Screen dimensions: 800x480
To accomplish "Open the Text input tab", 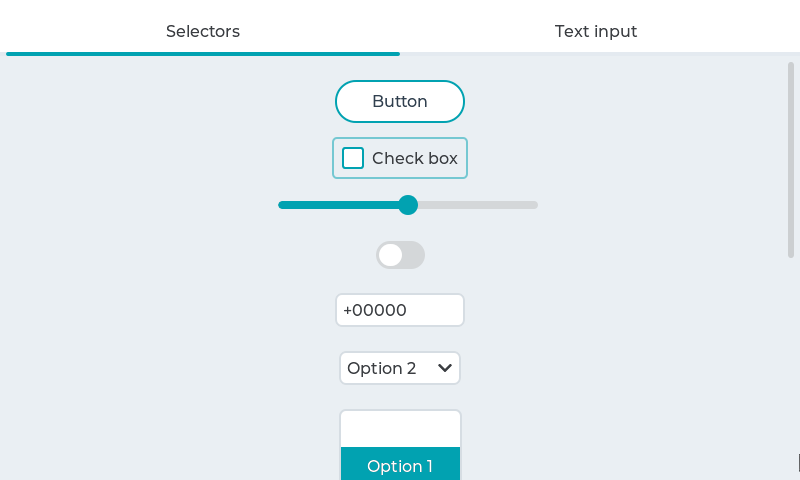I will point(596,31).
